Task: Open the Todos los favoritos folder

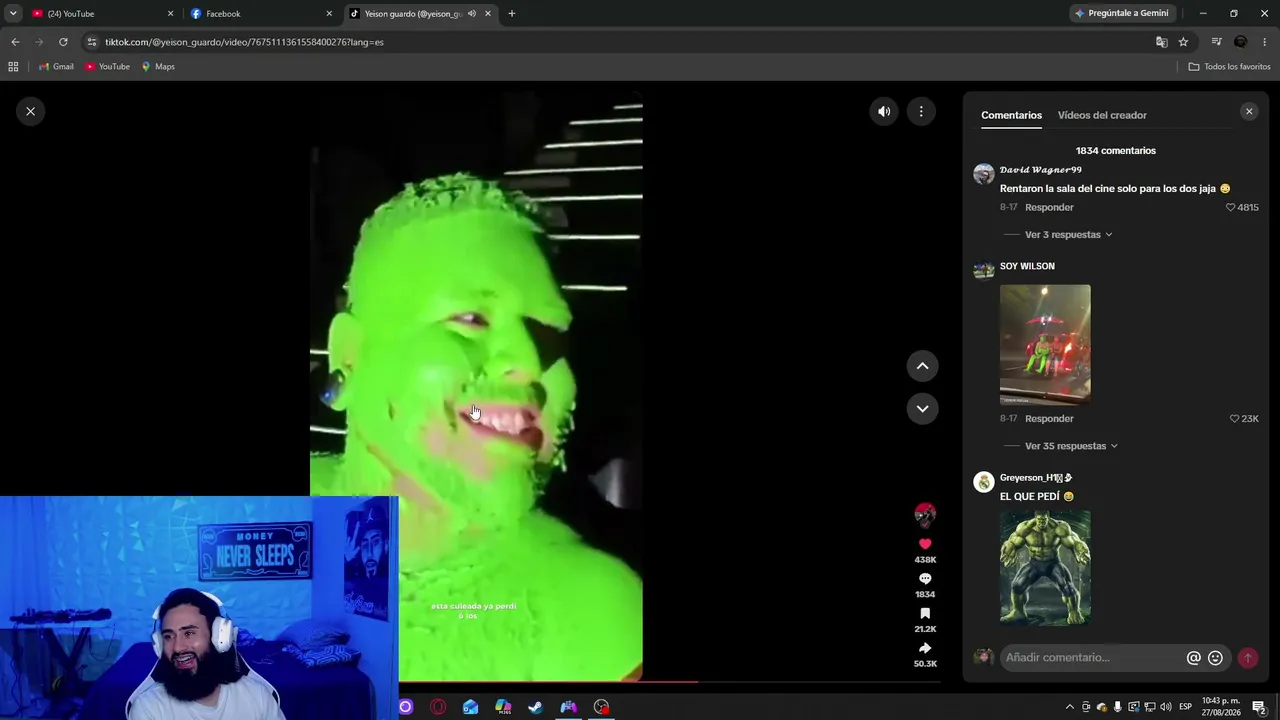Action: [1229, 67]
